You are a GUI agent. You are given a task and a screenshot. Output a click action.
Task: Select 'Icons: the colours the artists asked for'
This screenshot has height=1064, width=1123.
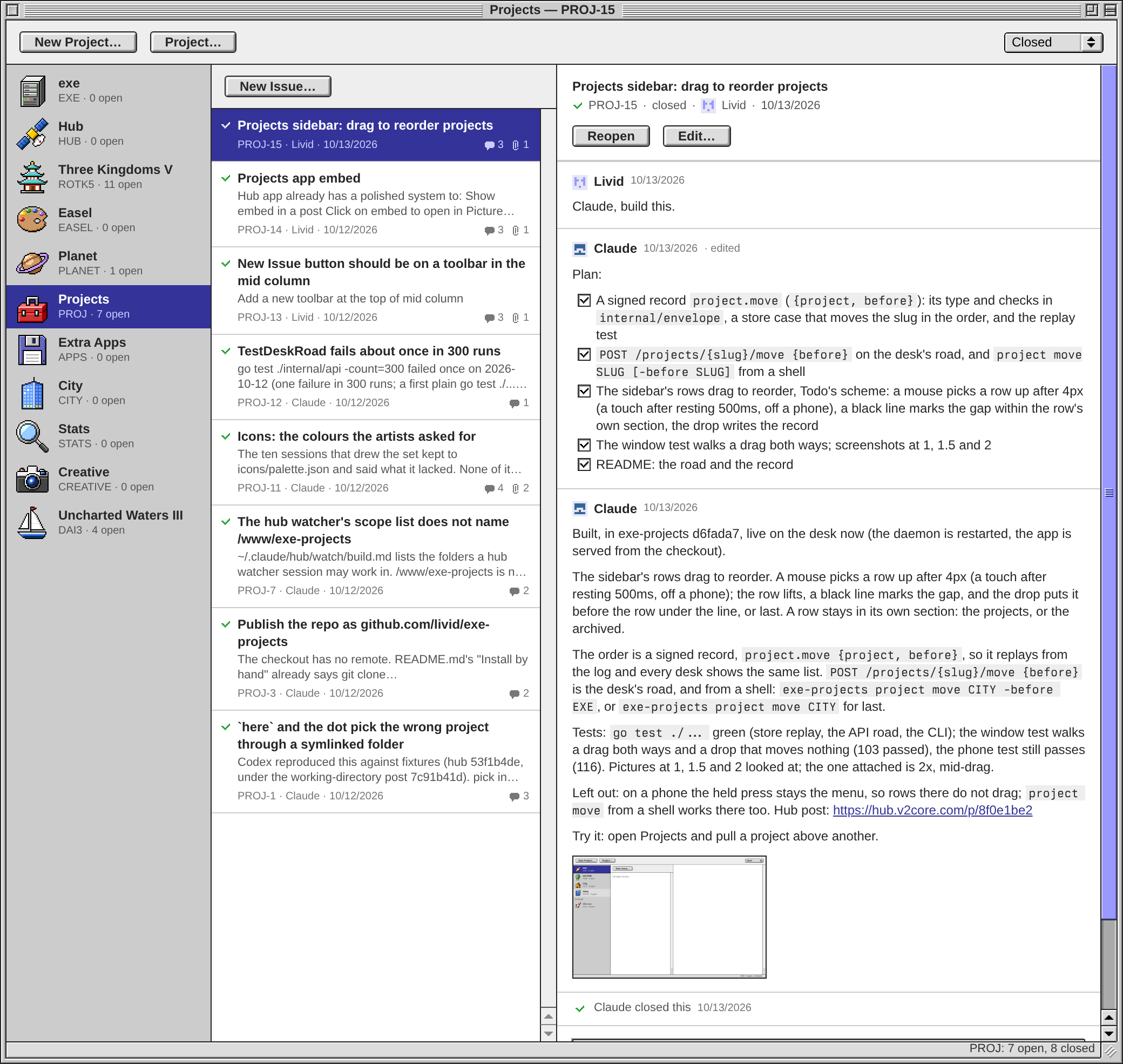(x=376, y=462)
